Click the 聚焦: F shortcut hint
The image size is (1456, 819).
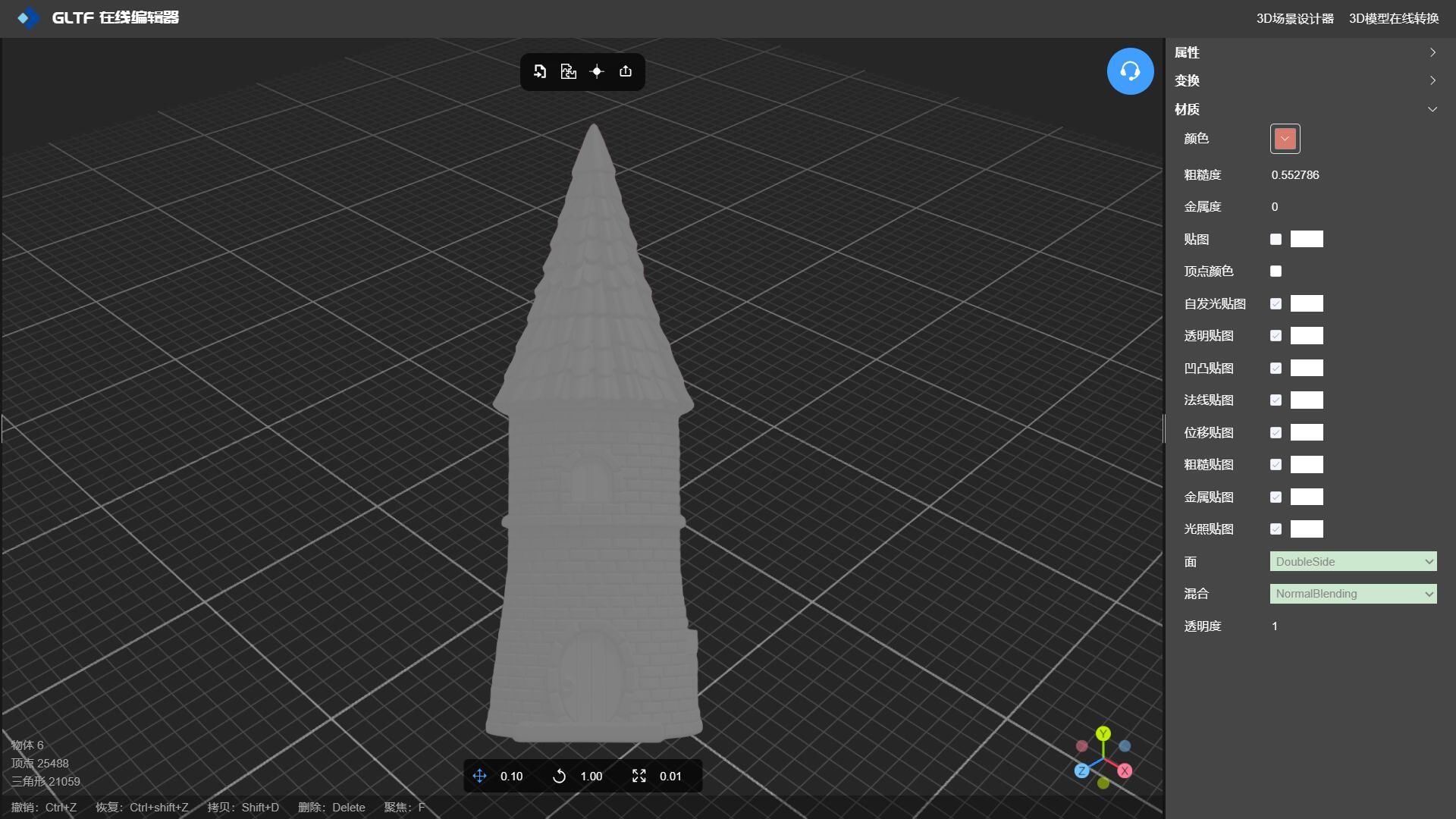[404, 807]
